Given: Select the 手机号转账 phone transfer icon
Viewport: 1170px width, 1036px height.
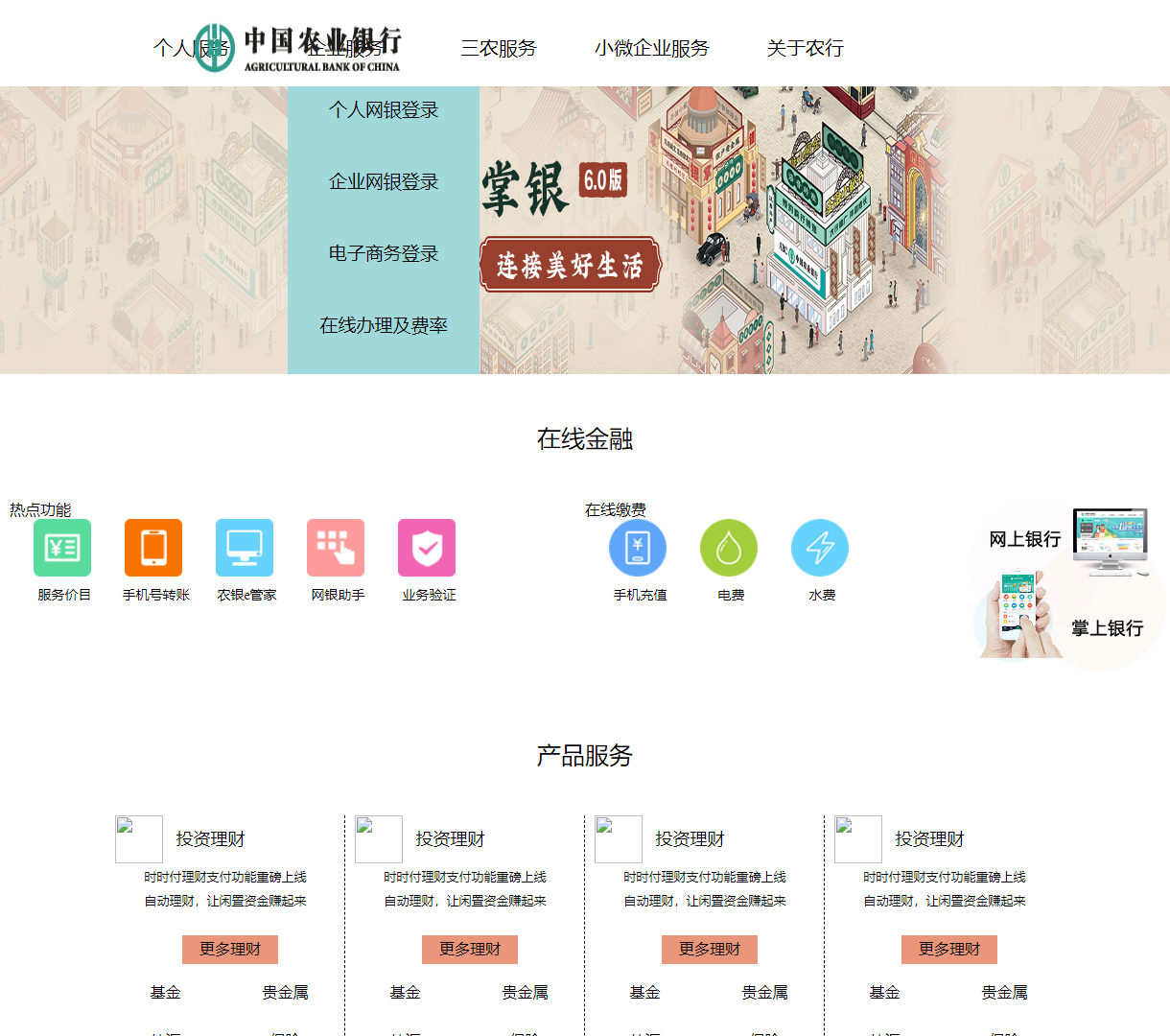Looking at the screenshot, I should tap(153, 548).
